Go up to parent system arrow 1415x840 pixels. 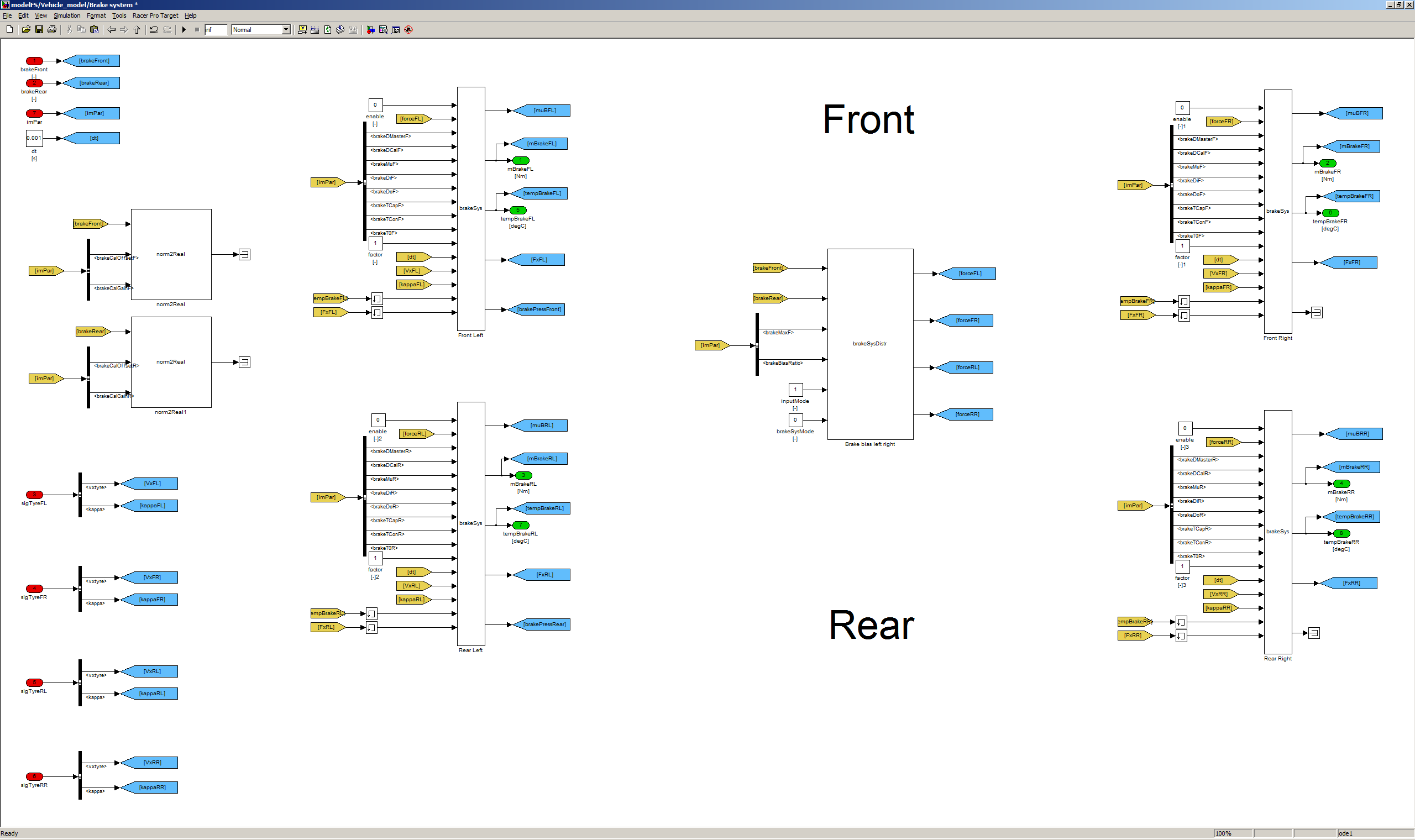137,29
